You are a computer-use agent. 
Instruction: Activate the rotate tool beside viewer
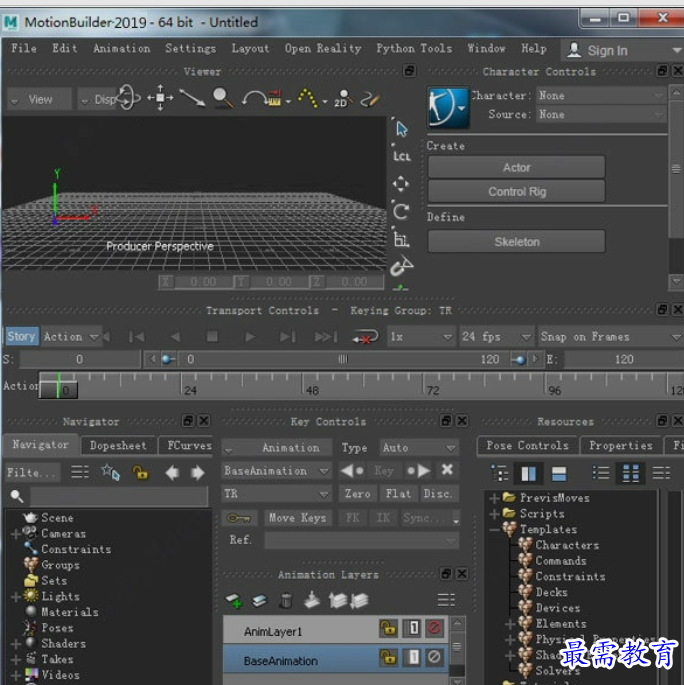(401, 212)
